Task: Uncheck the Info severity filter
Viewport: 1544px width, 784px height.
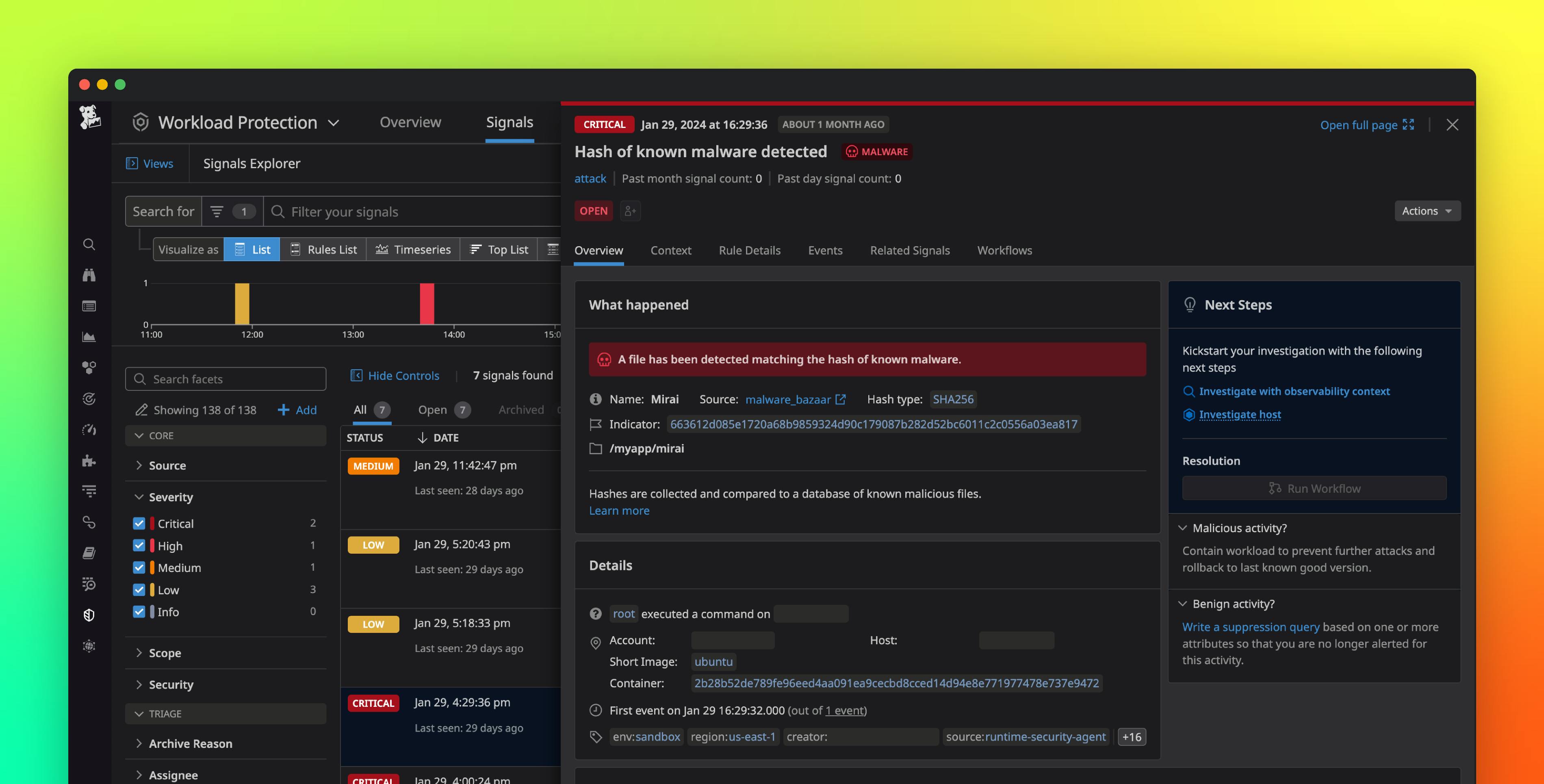Action: pyautogui.click(x=139, y=611)
